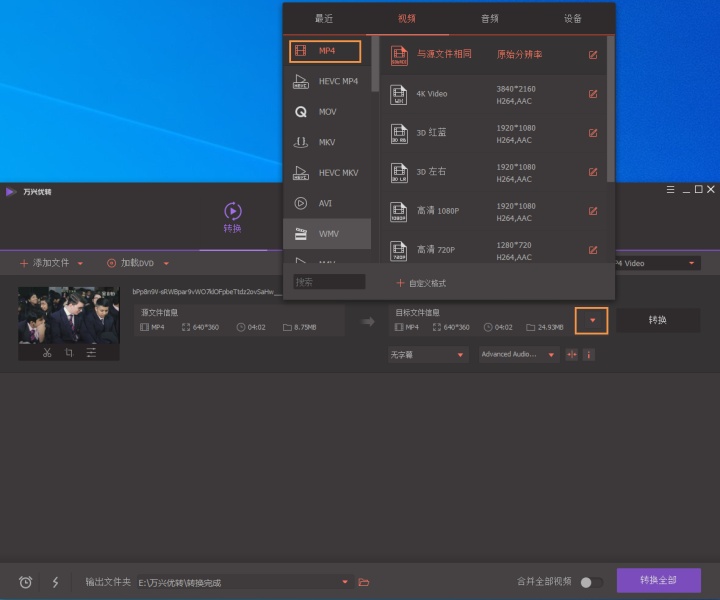720x600 pixels.
Task: Click the info icon next to audio dropdown
Action: click(x=589, y=354)
